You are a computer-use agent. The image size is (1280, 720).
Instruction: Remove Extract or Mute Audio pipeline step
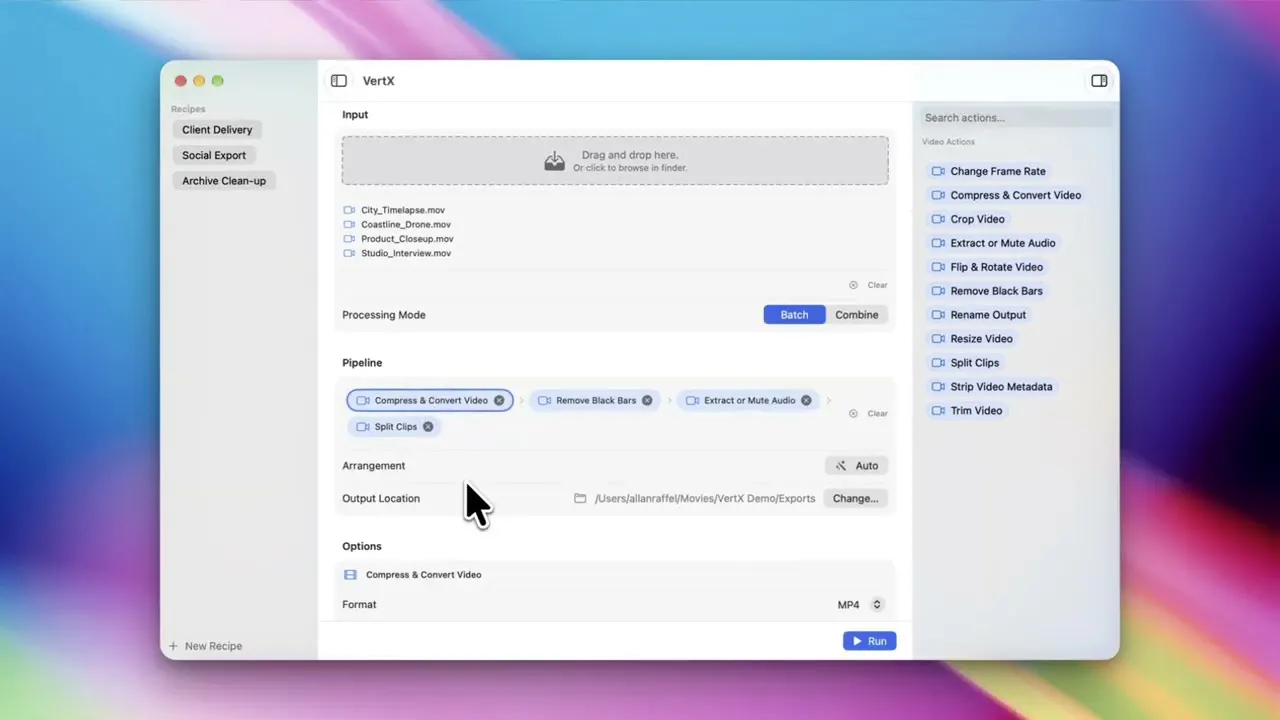(806, 401)
